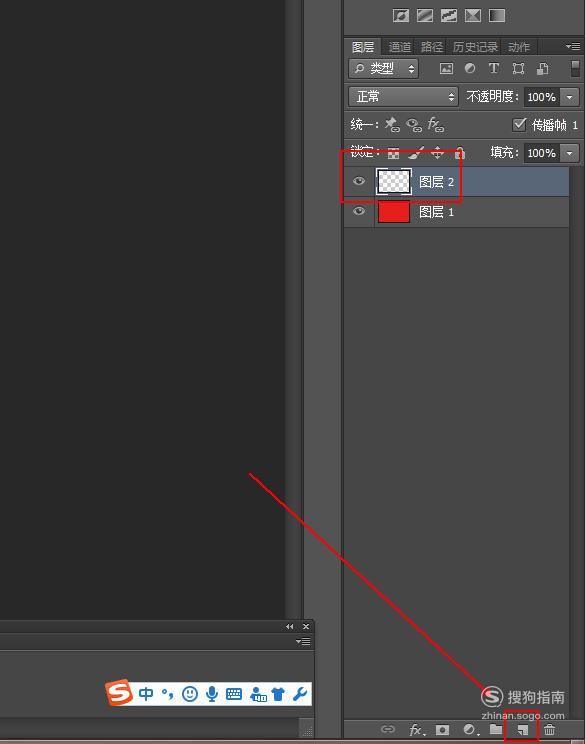Select the 图层 1 layer name
Screen dimensions: 585x744
[x=436, y=212]
